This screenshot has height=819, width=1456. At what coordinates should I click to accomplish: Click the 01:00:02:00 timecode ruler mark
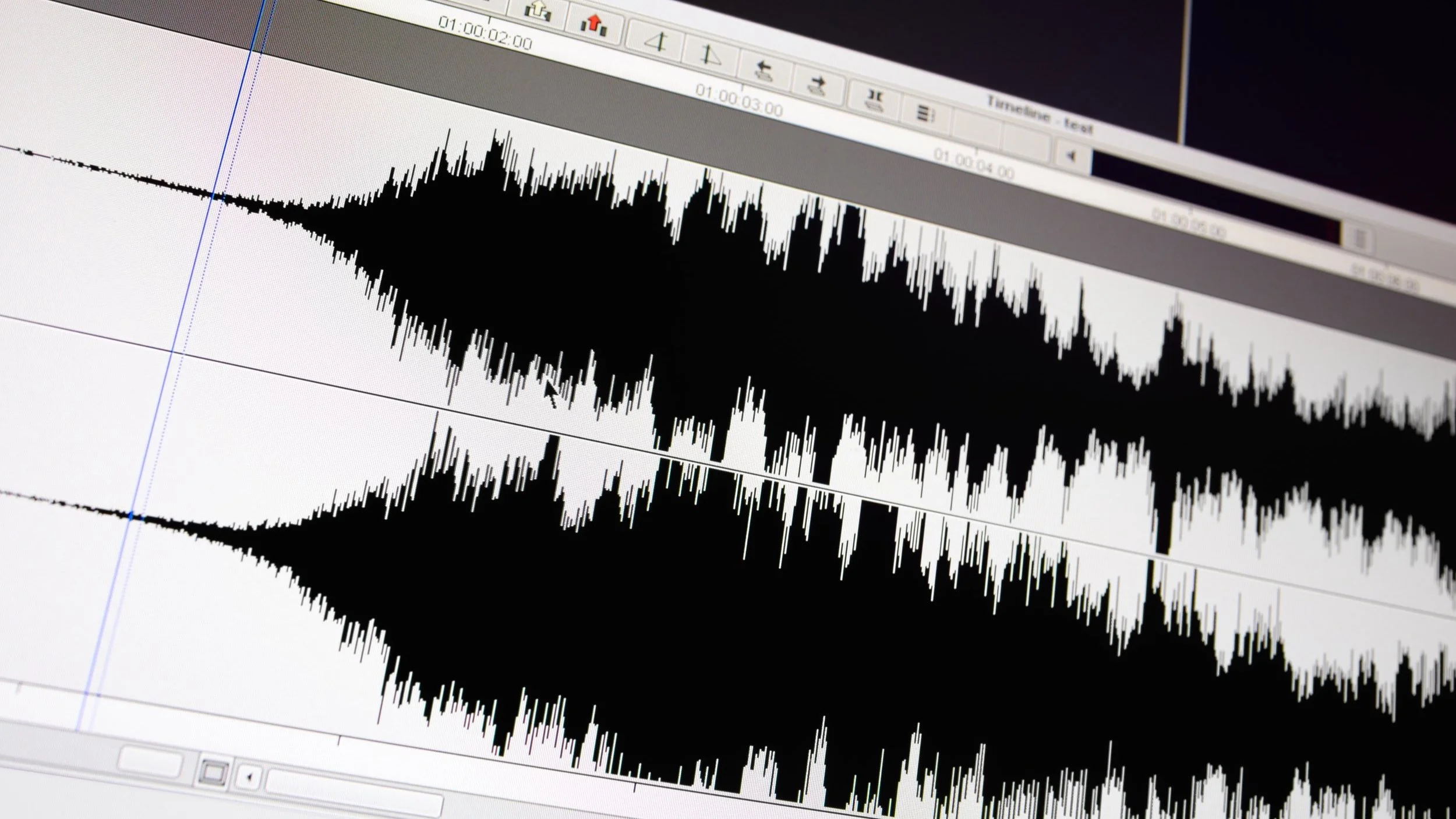485,33
